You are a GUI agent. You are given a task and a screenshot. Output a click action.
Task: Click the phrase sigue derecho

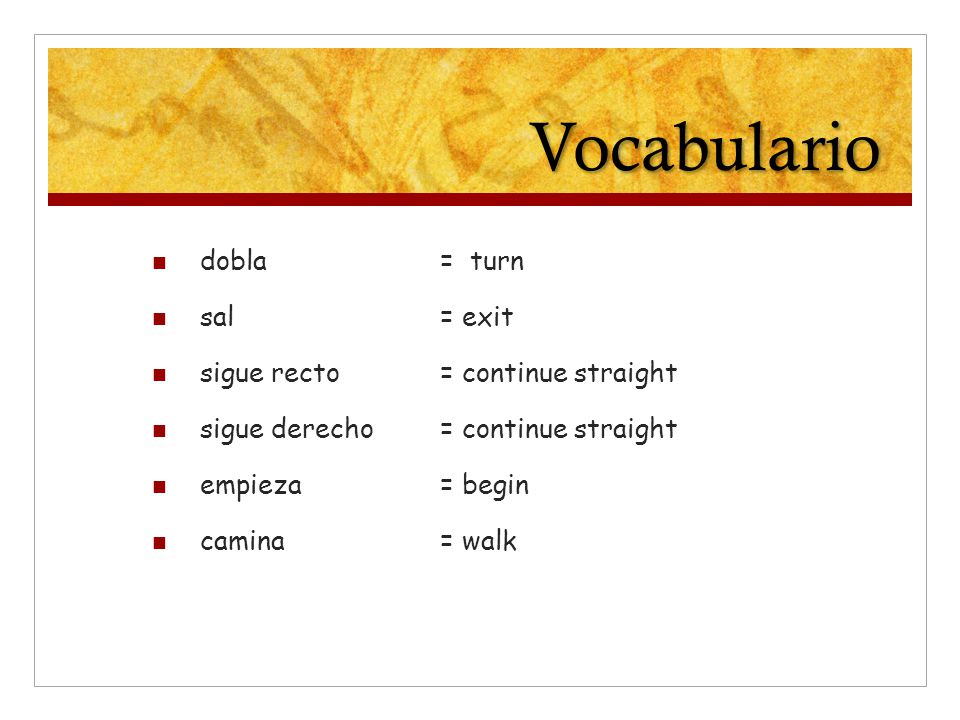click(x=287, y=429)
